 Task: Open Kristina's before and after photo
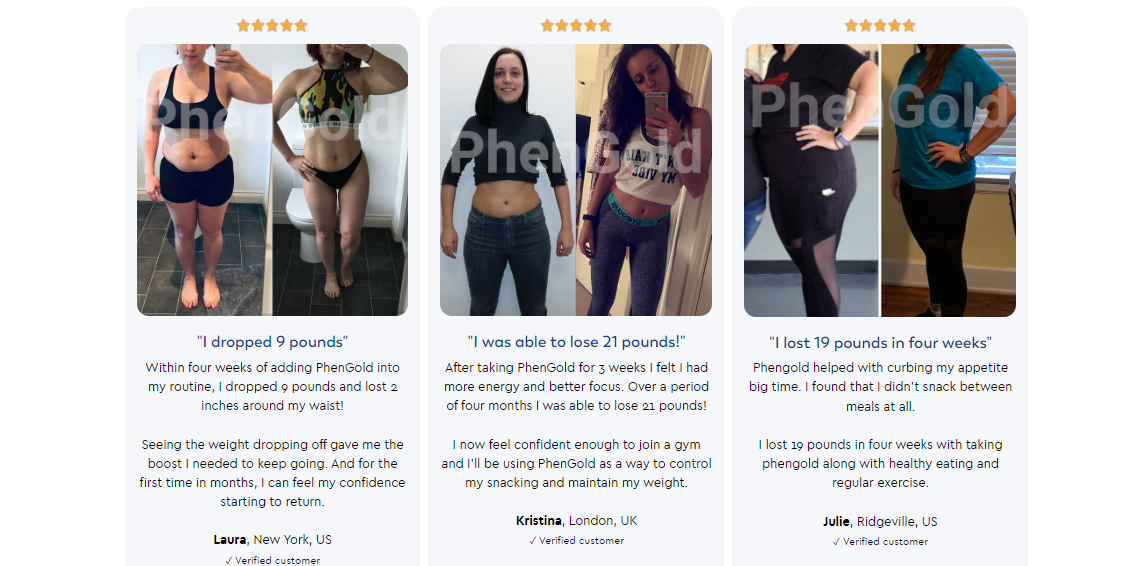point(576,180)
